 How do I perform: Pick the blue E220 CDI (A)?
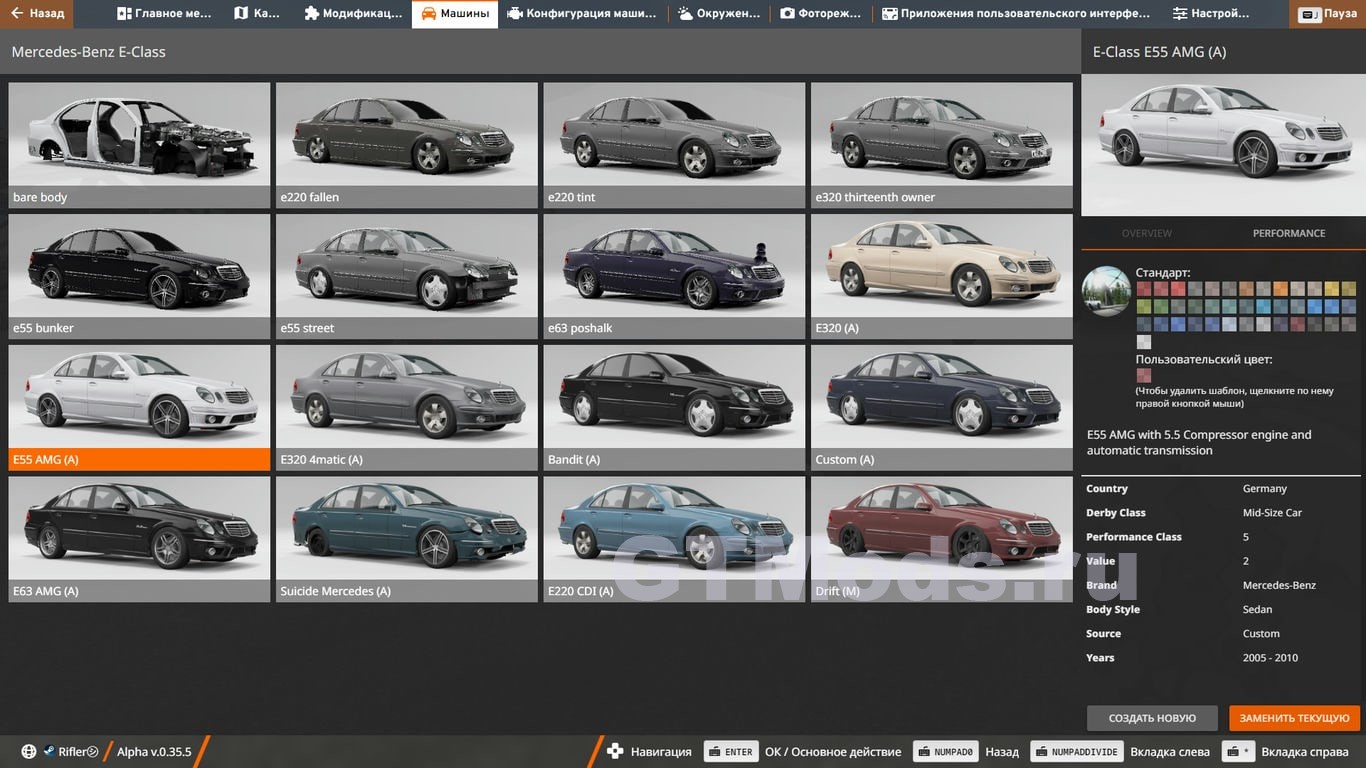[674, 539]
